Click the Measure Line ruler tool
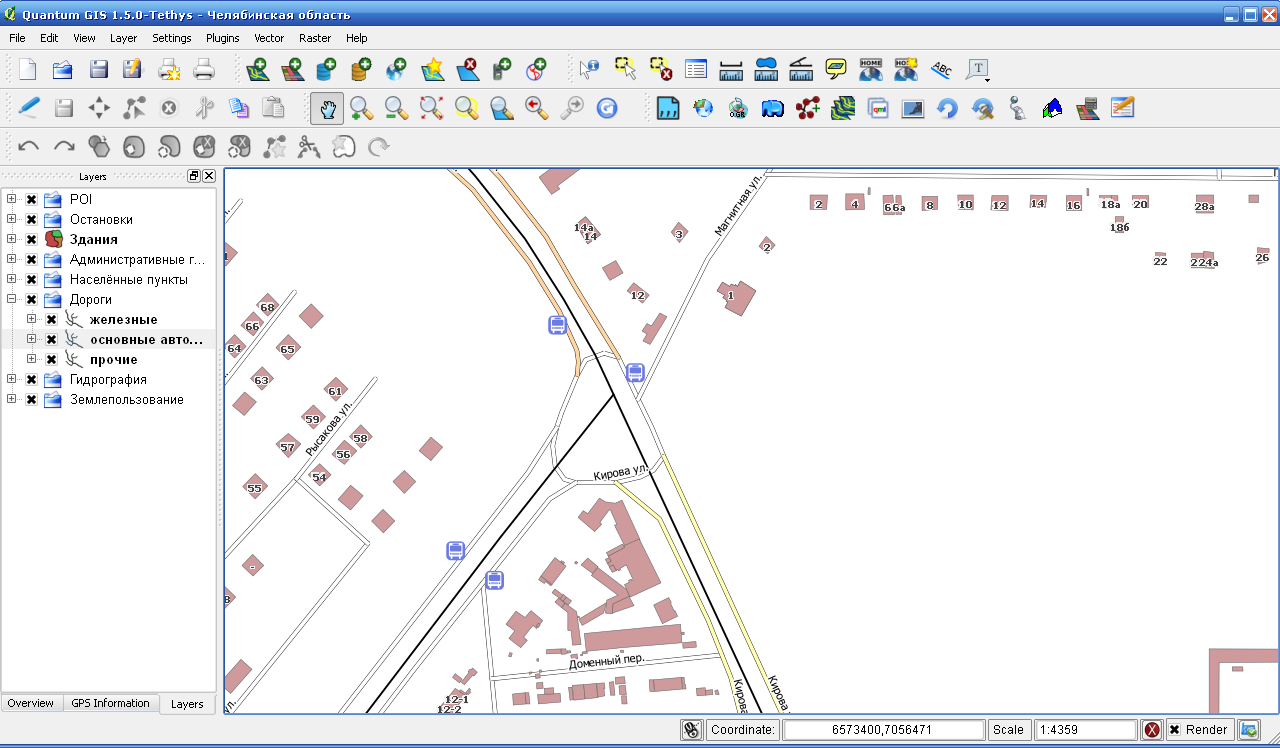The height and width of the screenshot is (748, 1280). (x=731, y=69)
